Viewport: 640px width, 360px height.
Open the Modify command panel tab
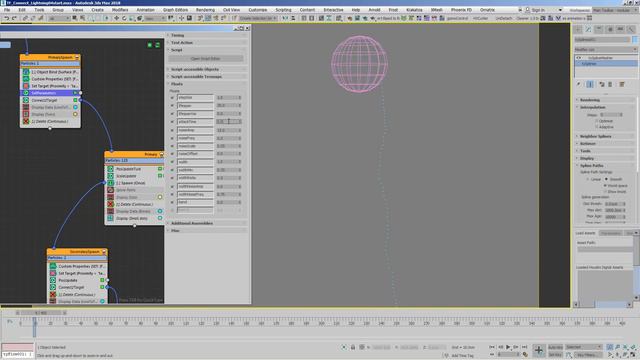[x=588, y=29]
